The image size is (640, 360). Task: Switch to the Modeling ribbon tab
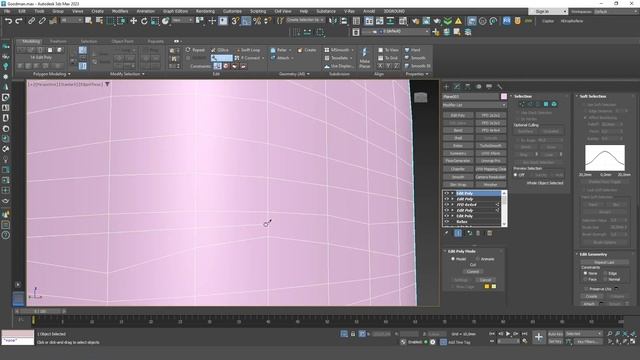pyautogui.click(x=31, y=41)
